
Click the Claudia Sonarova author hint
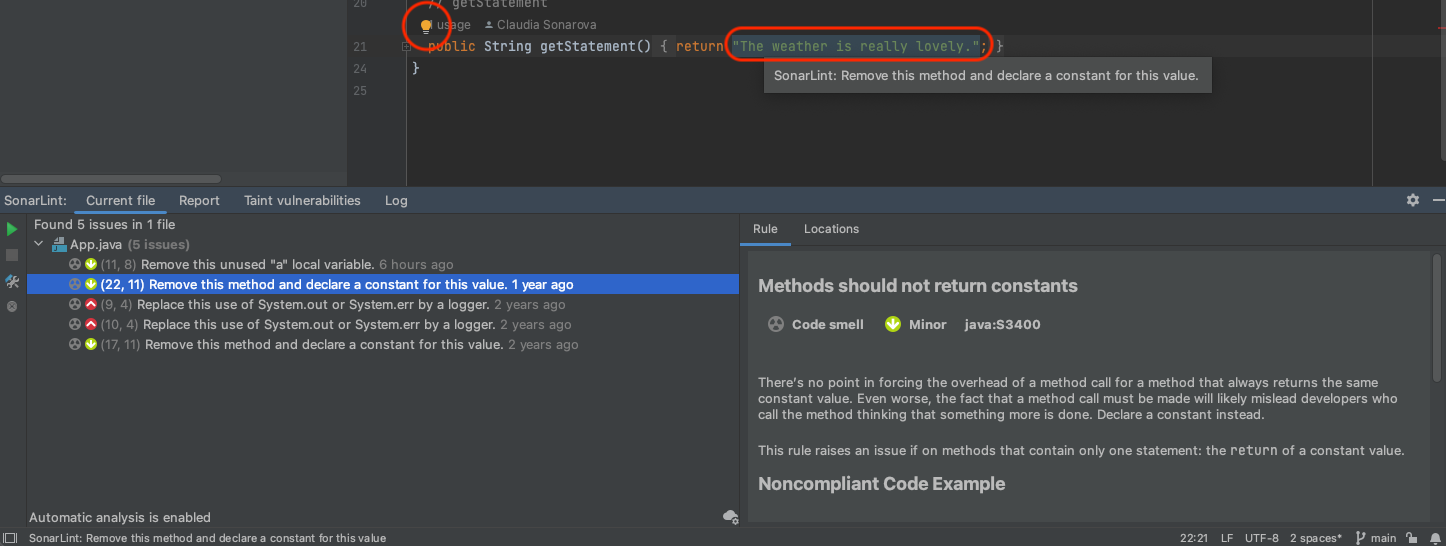[541, 25]
